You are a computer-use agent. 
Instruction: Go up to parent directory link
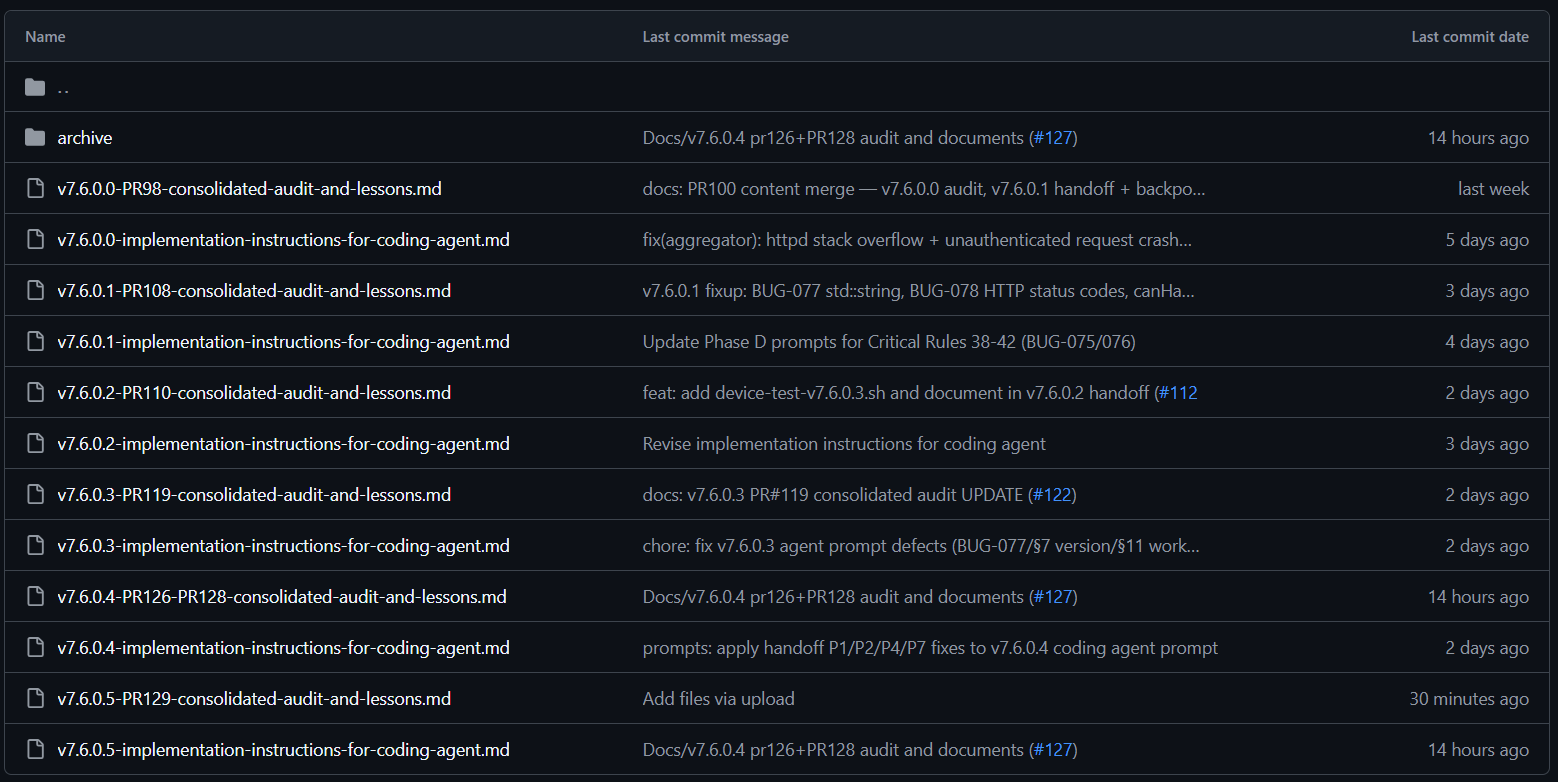(x=63, y=88)
